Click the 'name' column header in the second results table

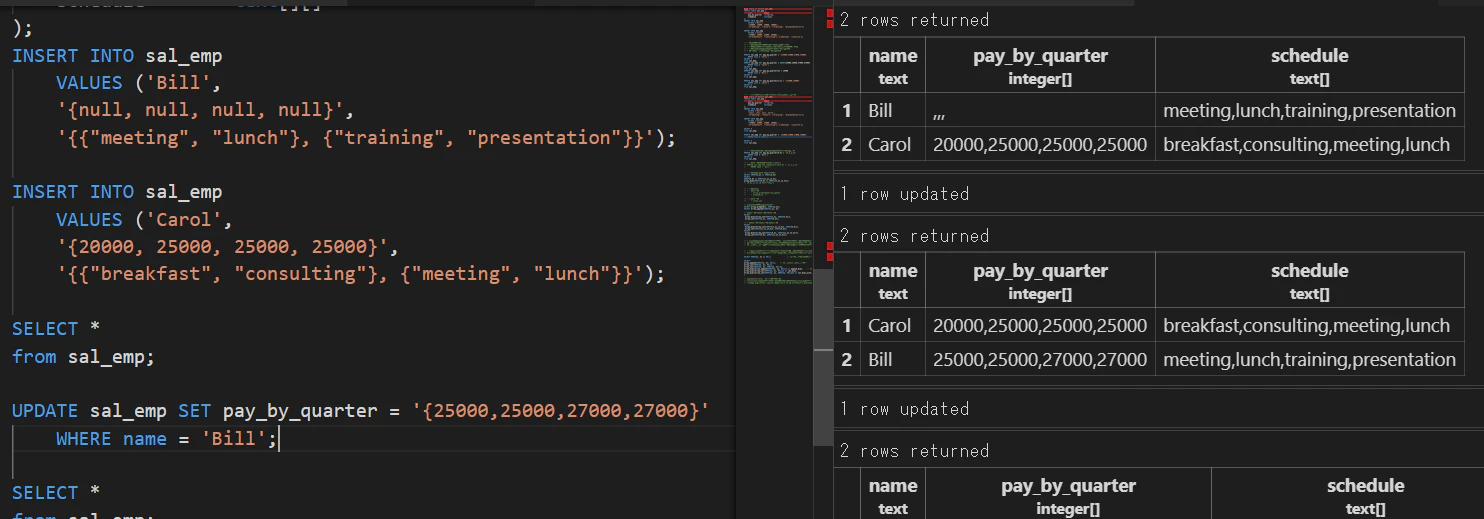coord(893,281)
